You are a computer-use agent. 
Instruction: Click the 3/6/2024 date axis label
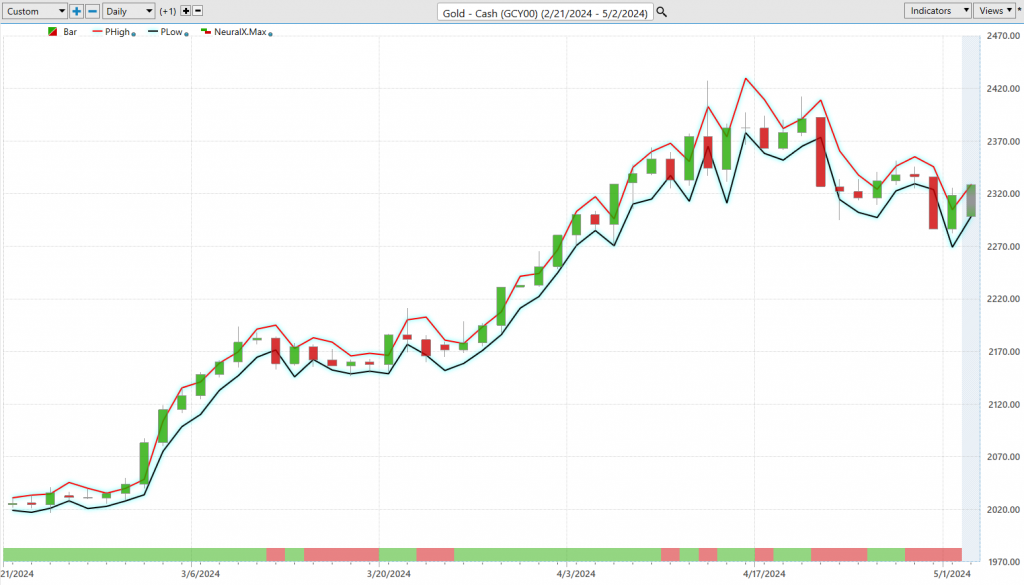click(x=200, y=574)
